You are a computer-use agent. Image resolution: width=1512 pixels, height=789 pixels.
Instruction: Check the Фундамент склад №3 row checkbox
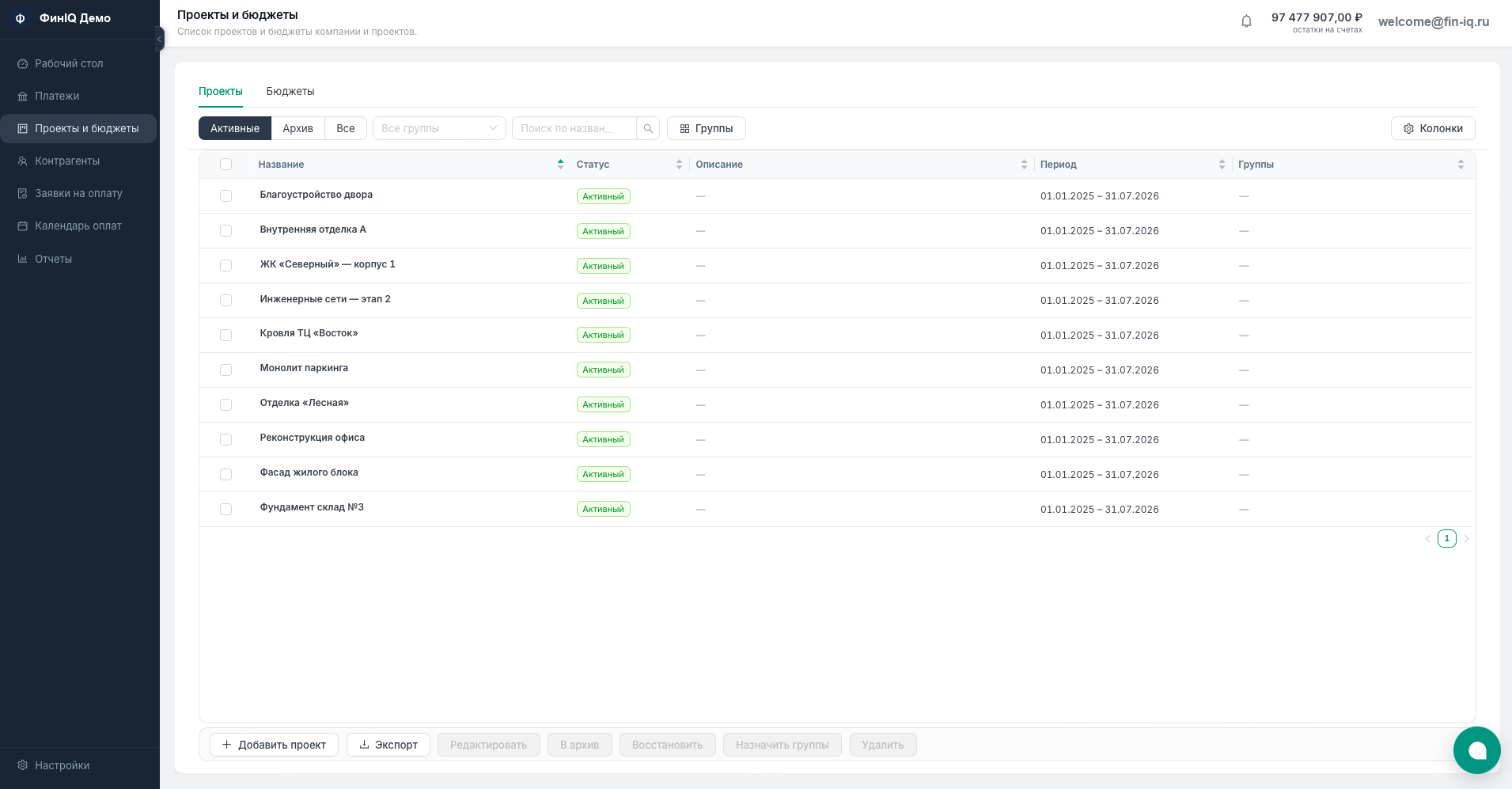tap(226, 510)
